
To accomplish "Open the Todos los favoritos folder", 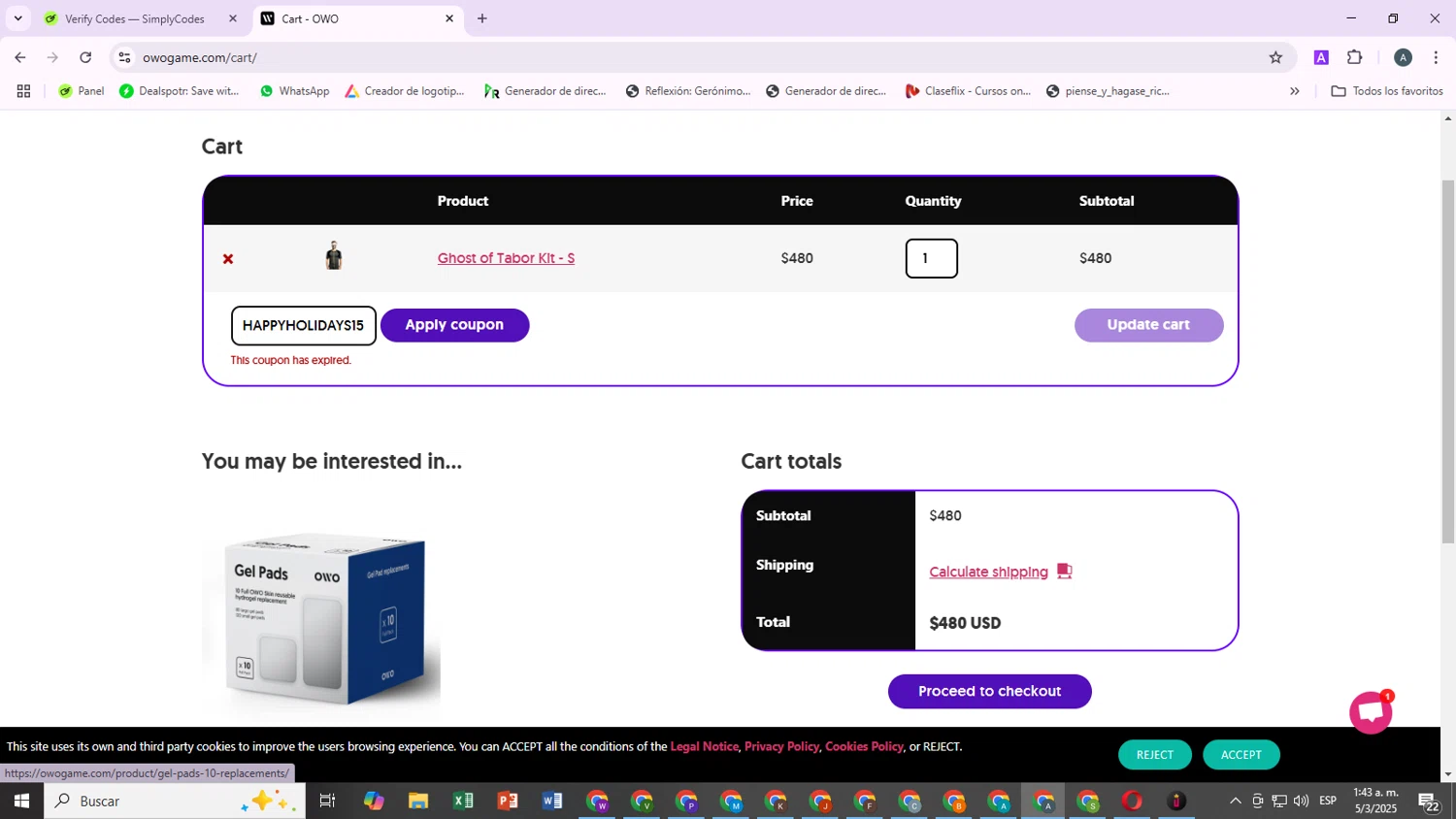I will 1387,91.
